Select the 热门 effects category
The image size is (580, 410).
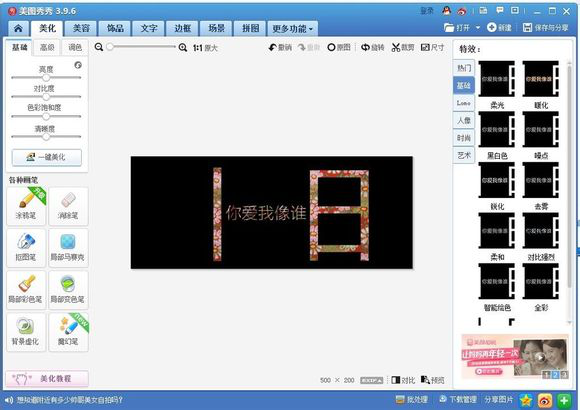464,68
